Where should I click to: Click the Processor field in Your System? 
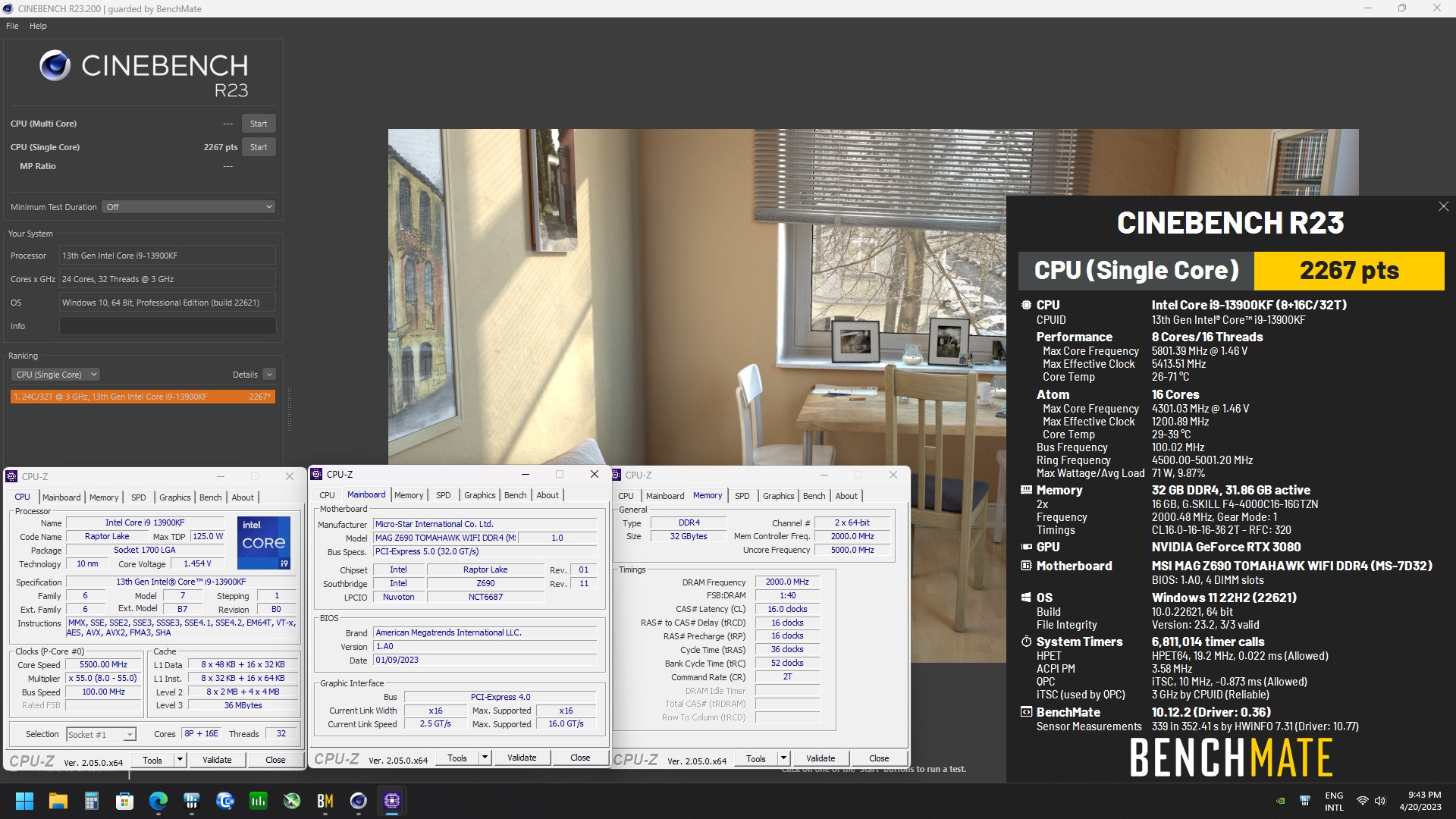click(x=168, y=256)
